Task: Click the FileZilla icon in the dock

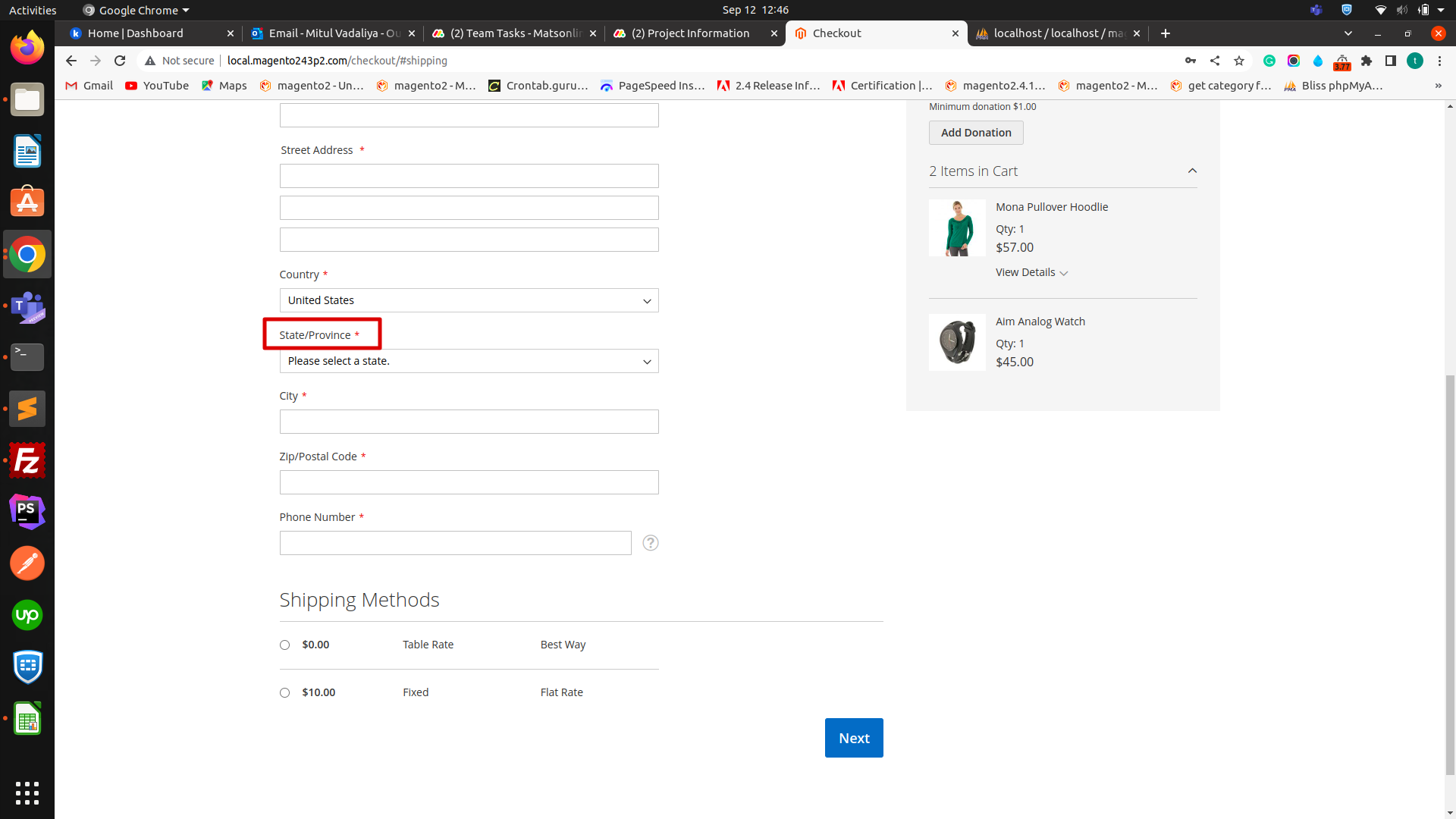Action: (x=27, y=460)
